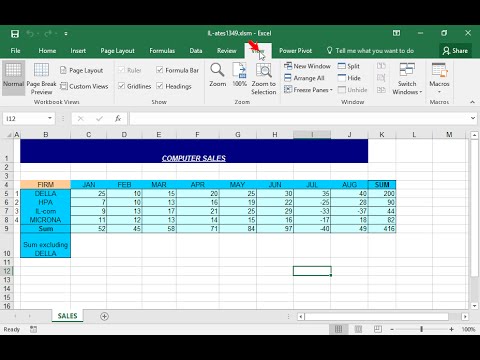Click Synchronous Scrolling icon

coord(381,78)
